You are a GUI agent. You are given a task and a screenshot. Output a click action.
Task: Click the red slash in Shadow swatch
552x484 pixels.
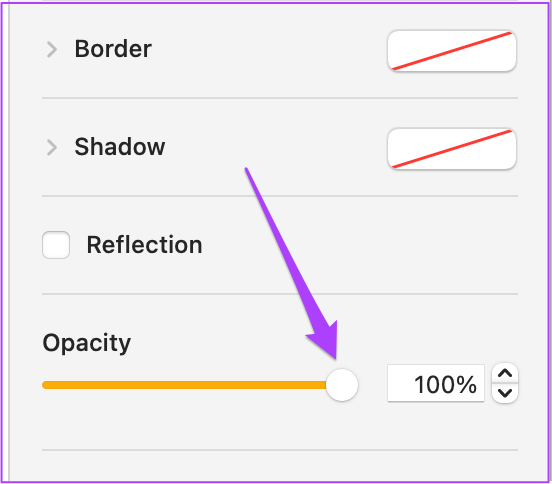[452, 149]
